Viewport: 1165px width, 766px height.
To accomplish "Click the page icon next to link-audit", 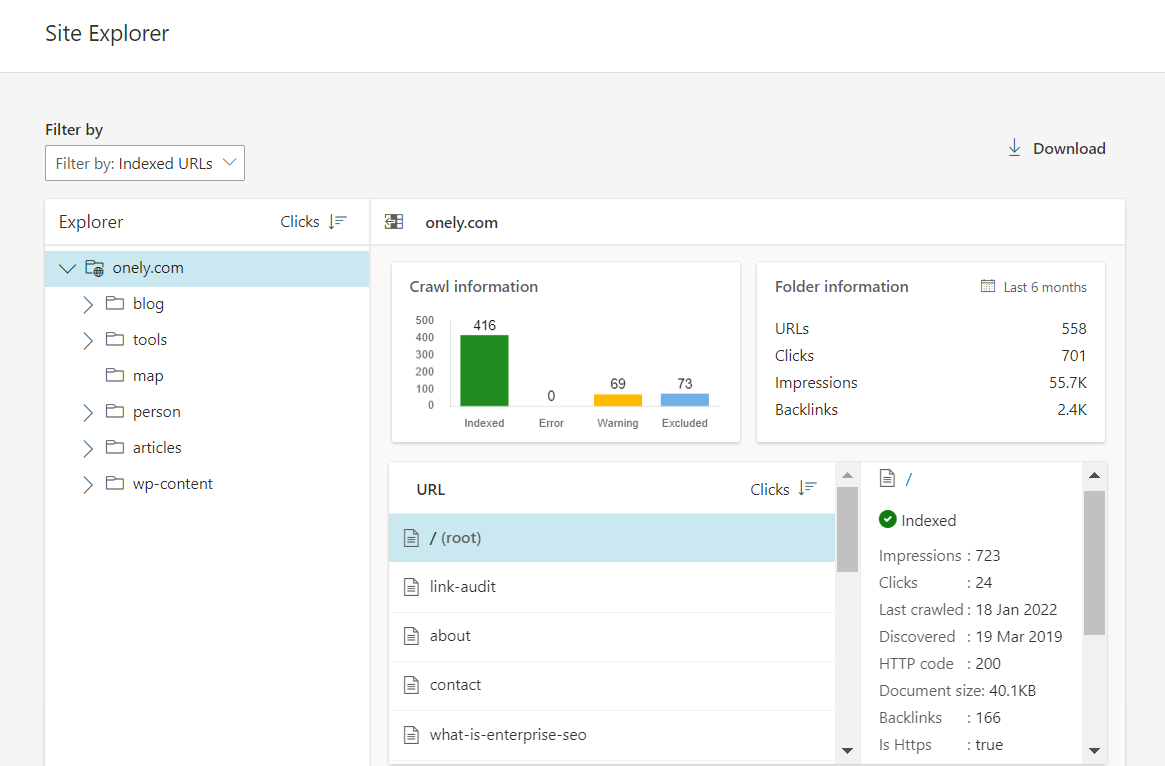I will [411, 586].
